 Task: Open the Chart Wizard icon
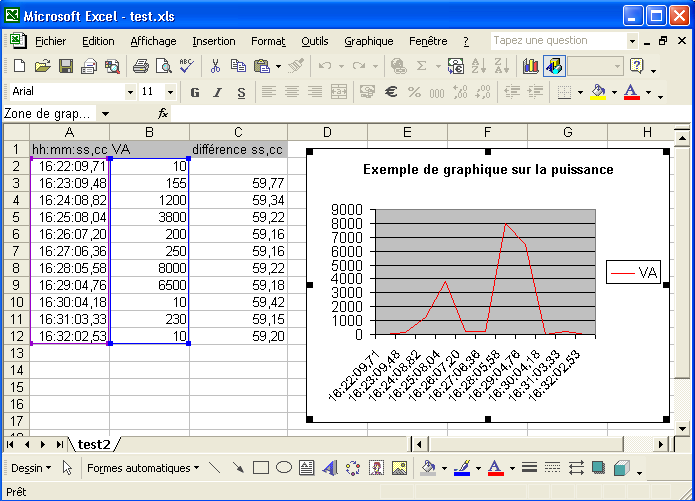(x=529, y=66)
